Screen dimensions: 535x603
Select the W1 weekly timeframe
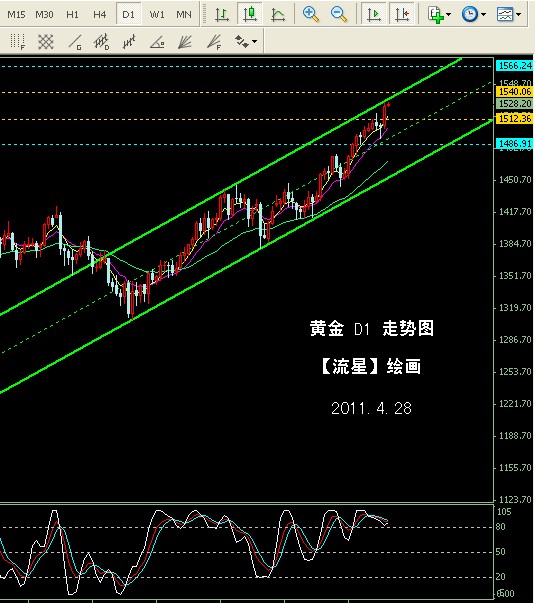(157, 15)
